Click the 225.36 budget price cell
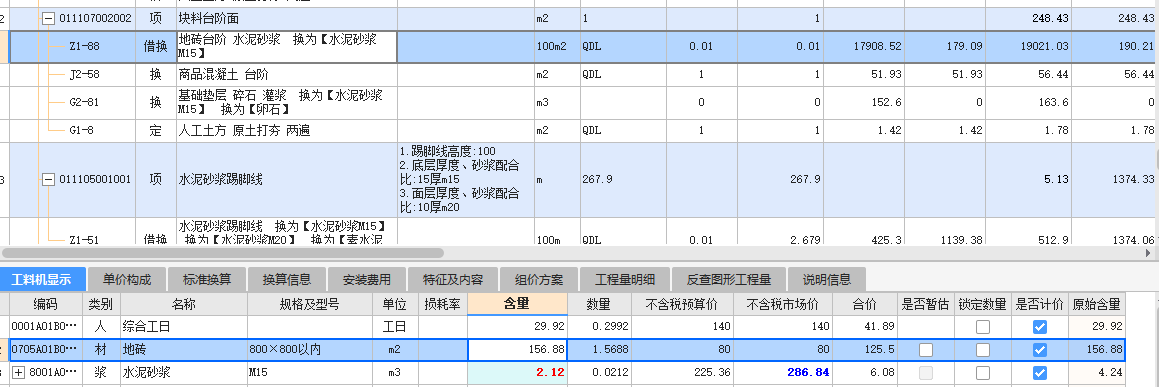Image resolution: width=1159 pixels, height=387 pixels. point(682,373)
